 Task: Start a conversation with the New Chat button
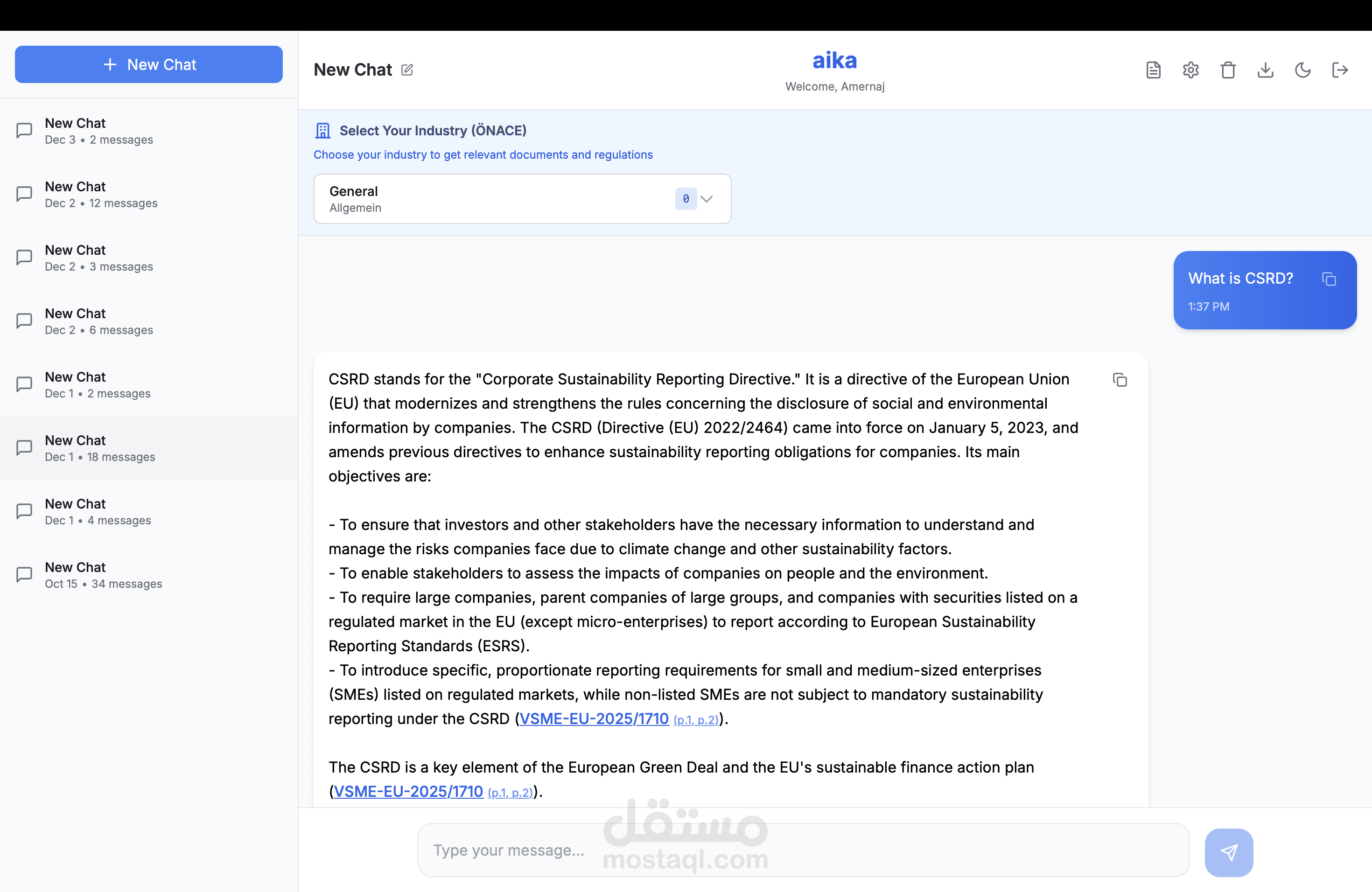[149, 64]
